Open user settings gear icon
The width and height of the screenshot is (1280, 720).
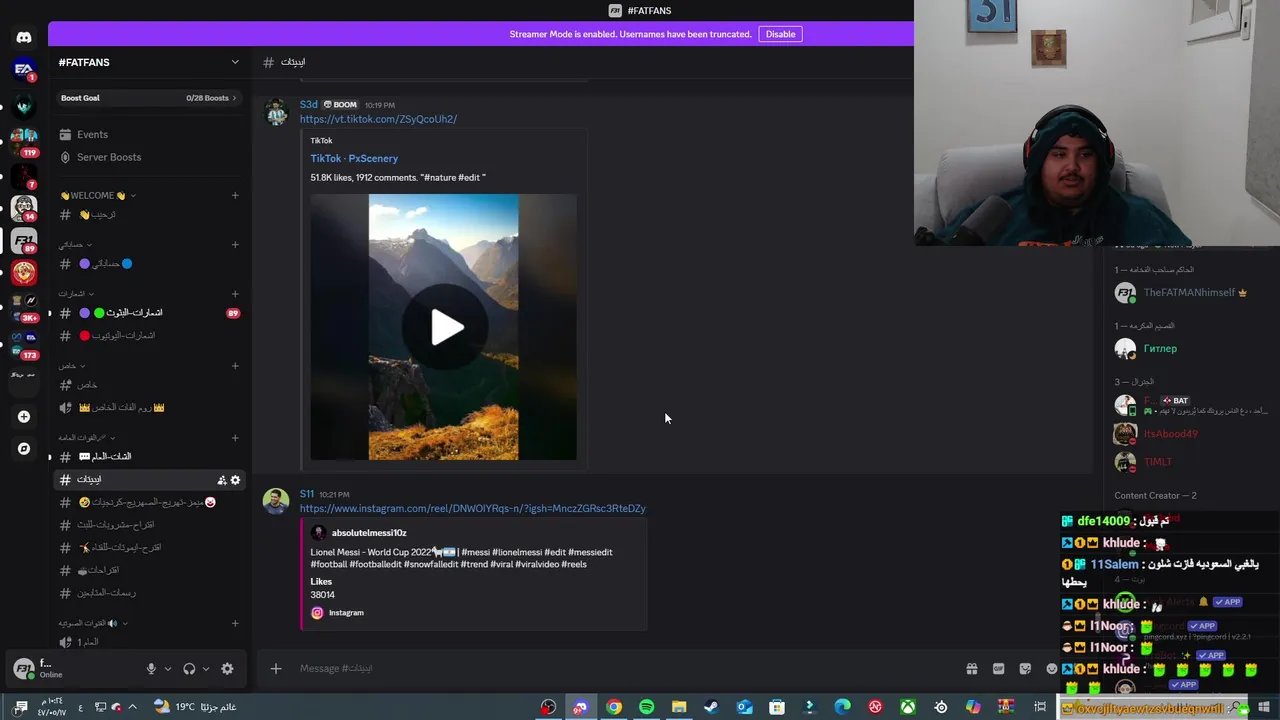(227, 669)
